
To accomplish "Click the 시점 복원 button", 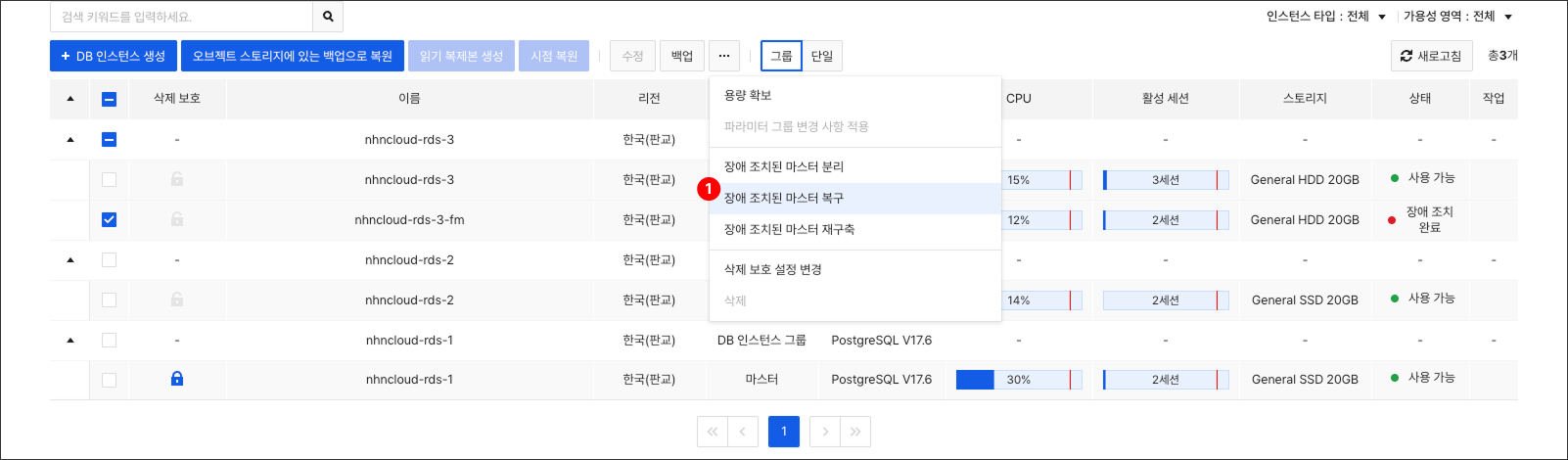I will click(x=554, y=56).
